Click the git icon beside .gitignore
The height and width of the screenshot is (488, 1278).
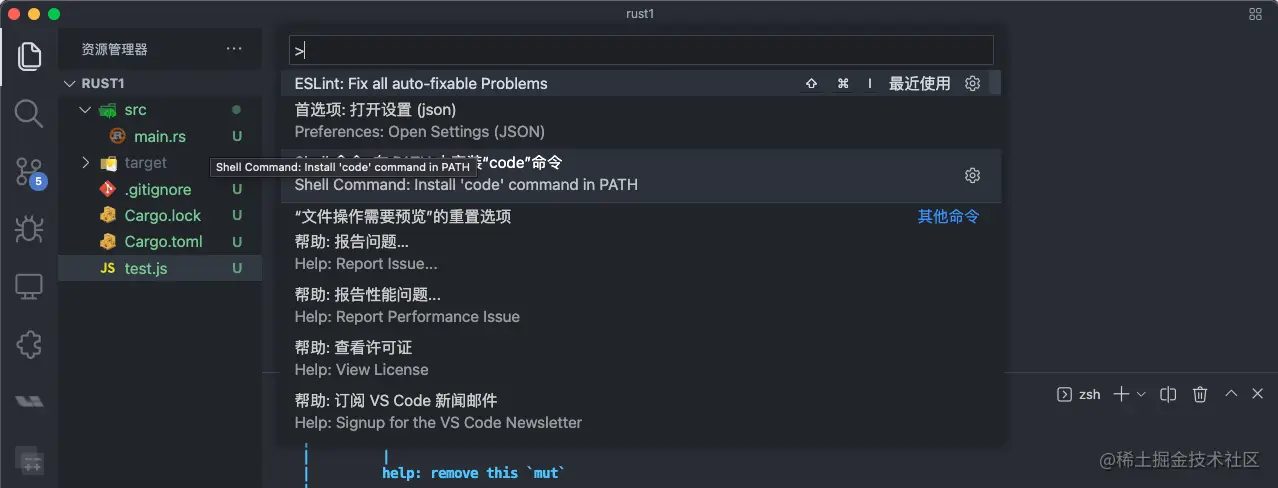(x=108, y=189)
